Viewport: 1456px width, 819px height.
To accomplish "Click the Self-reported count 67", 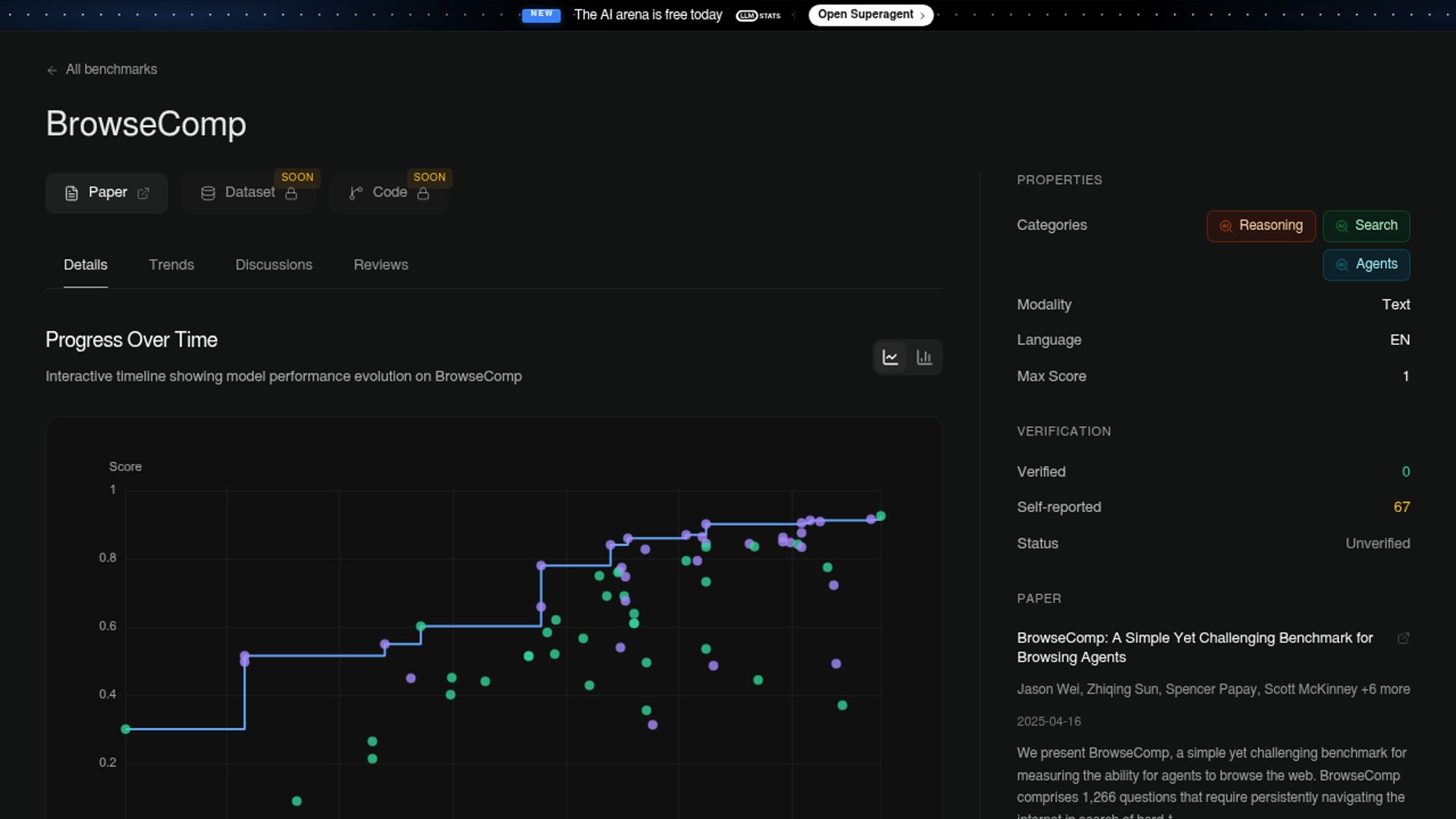I will coord(1401,507).
